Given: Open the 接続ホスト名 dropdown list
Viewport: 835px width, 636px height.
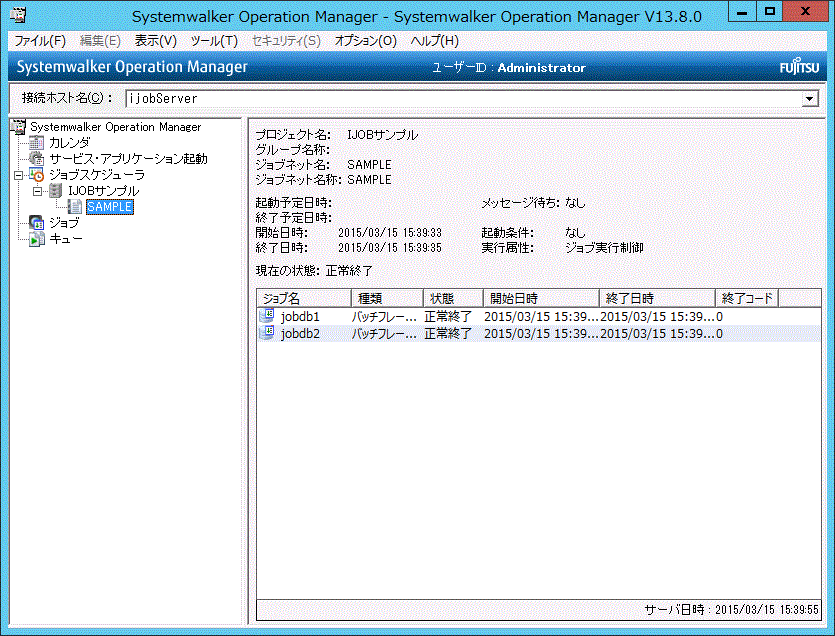Looking at the screenshot, I should [x=810, y=99].
